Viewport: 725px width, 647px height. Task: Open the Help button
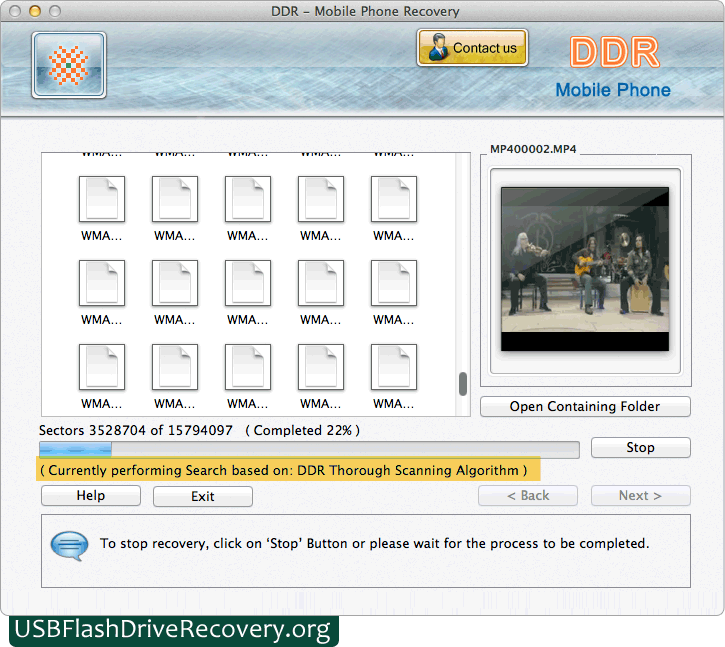point(91,495)
